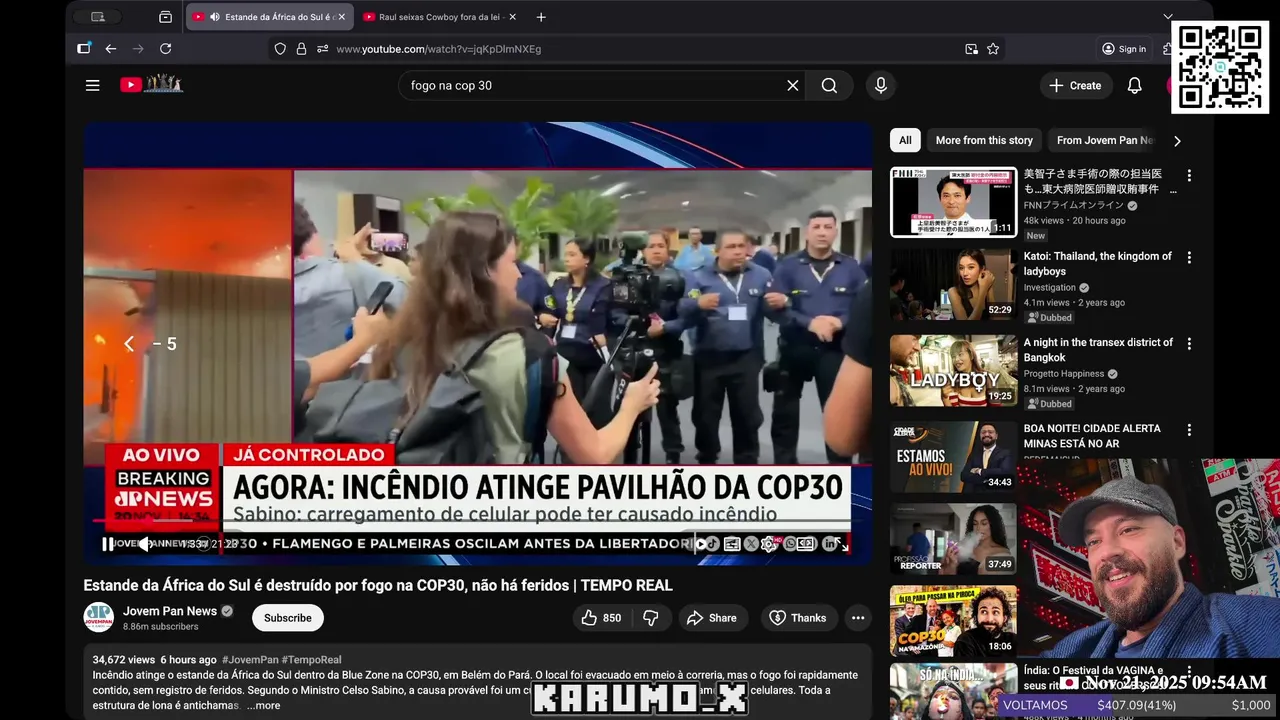This screenshot has width=1280, height=720.
Task: Open a new browser tab
Action: (541, 17)
